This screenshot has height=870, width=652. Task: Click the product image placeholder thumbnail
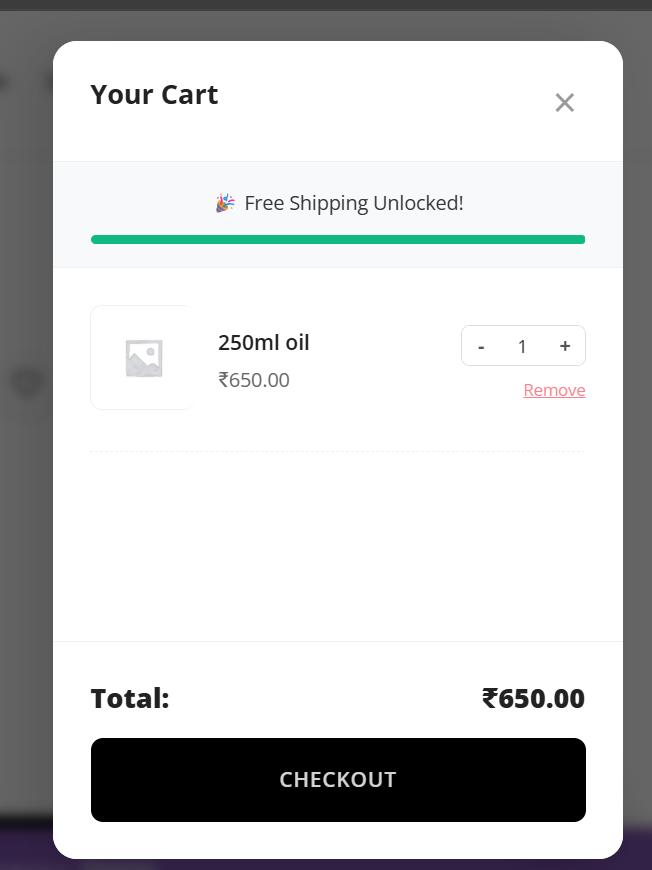[143, 358]
